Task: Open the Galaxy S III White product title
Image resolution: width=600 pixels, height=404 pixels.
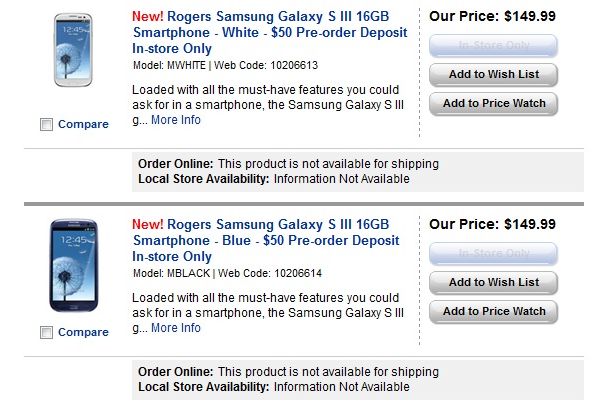Action: point(269,32)
